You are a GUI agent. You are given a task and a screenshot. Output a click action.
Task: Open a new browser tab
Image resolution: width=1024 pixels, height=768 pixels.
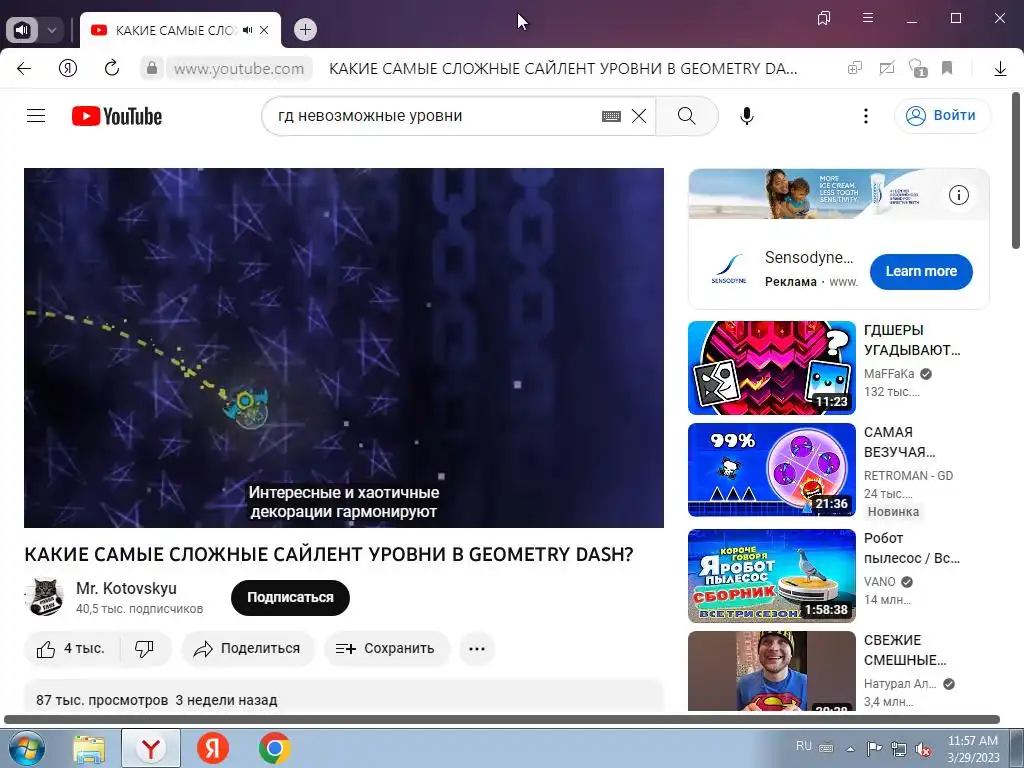[x=305, y=30]
